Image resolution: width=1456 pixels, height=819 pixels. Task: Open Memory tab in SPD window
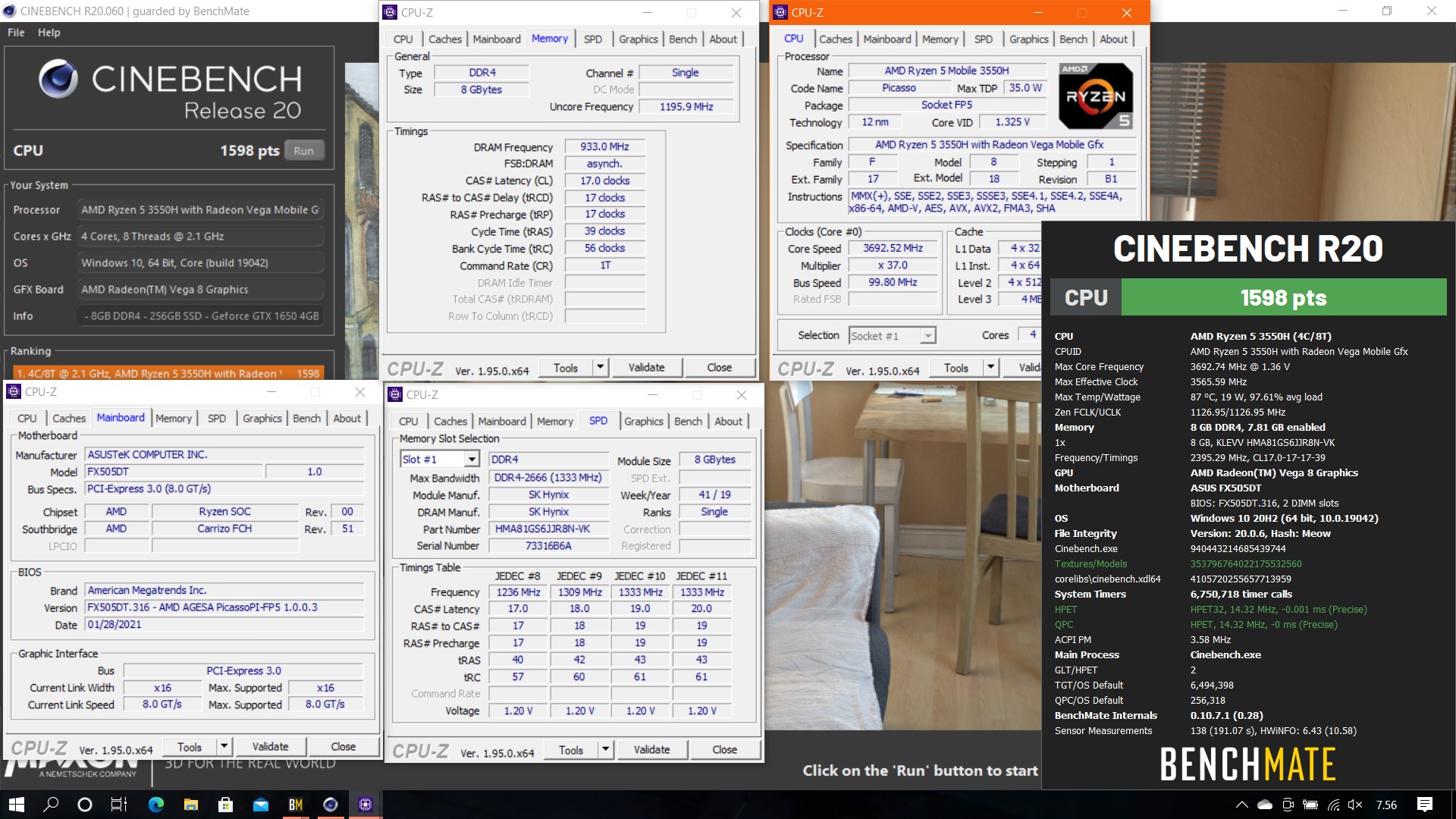pyautogui.click(x=555, y=422)
